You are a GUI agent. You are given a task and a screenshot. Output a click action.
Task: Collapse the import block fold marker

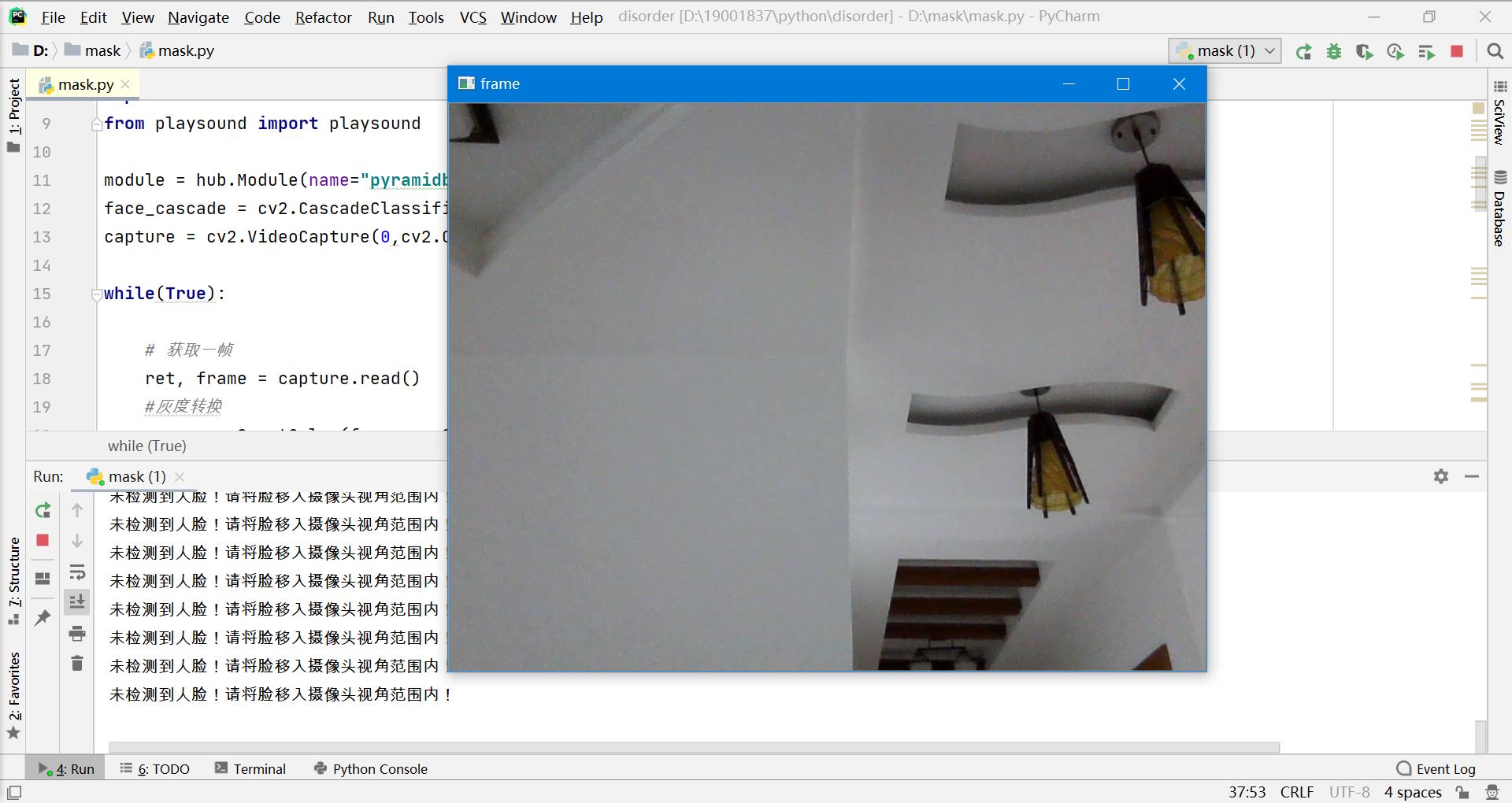point(97,124)
